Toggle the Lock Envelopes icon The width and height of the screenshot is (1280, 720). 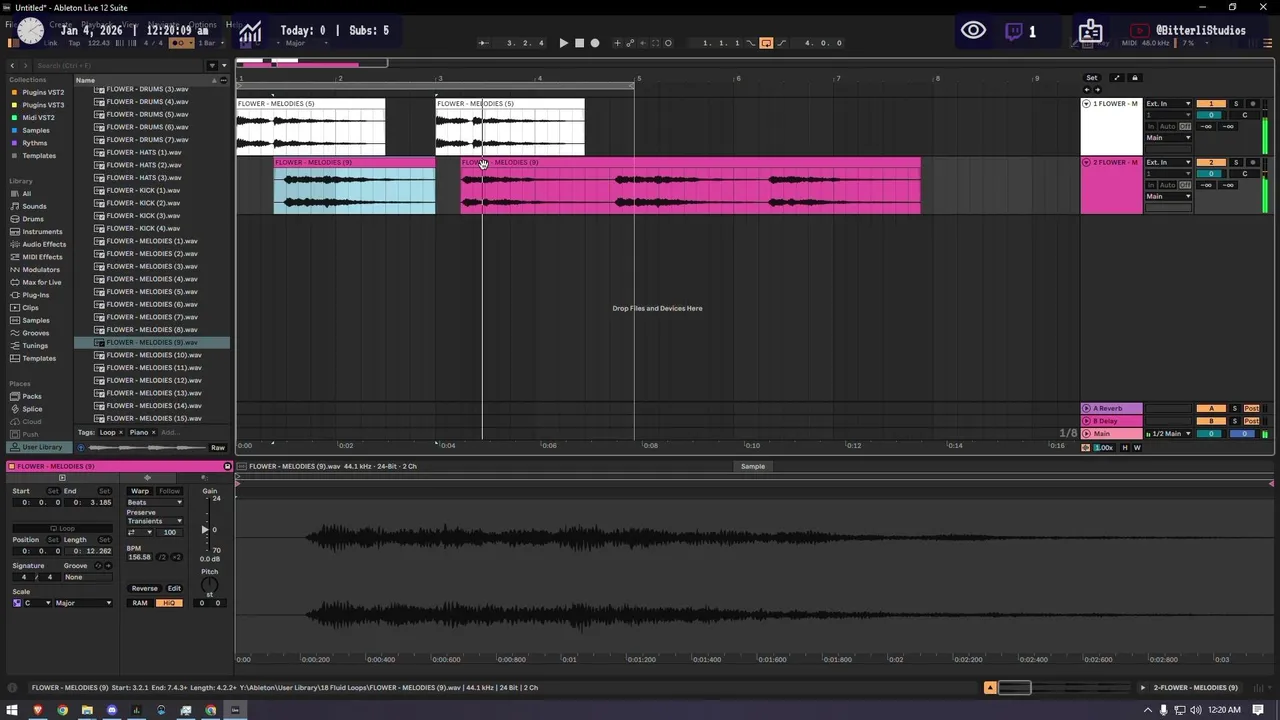coord(1134,78)
